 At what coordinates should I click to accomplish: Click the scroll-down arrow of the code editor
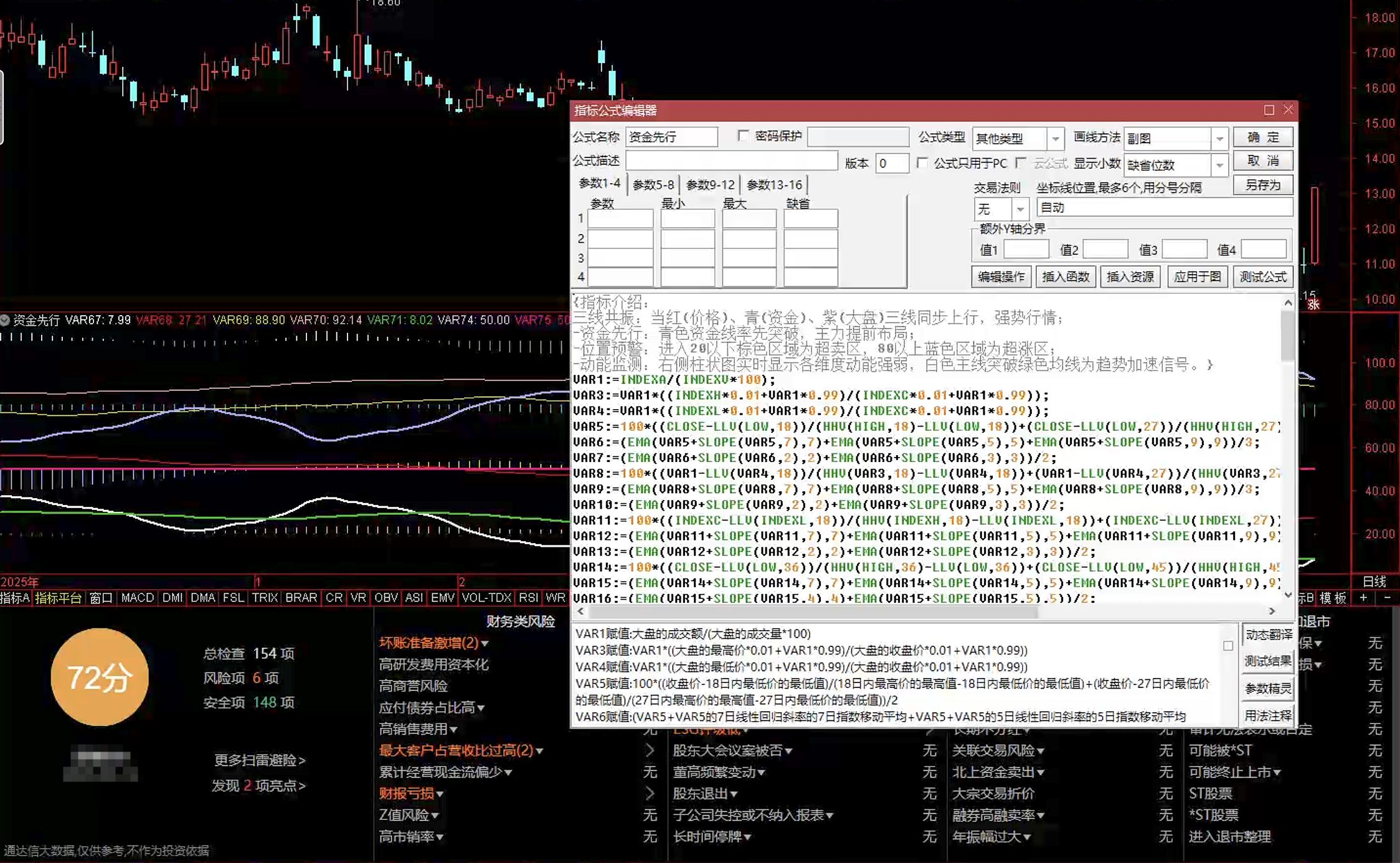coord(1288,595)
